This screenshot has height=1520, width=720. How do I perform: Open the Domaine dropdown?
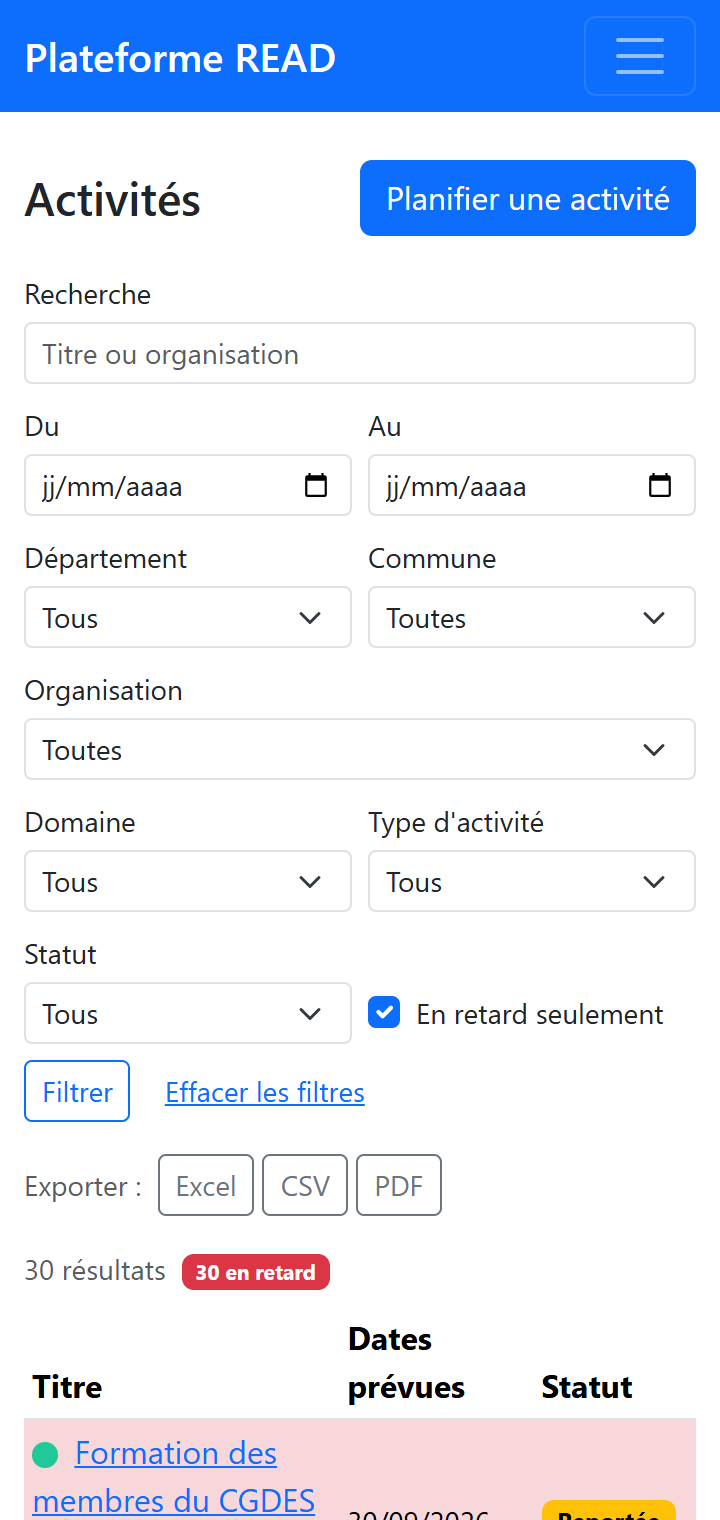[x=188, y=881]
